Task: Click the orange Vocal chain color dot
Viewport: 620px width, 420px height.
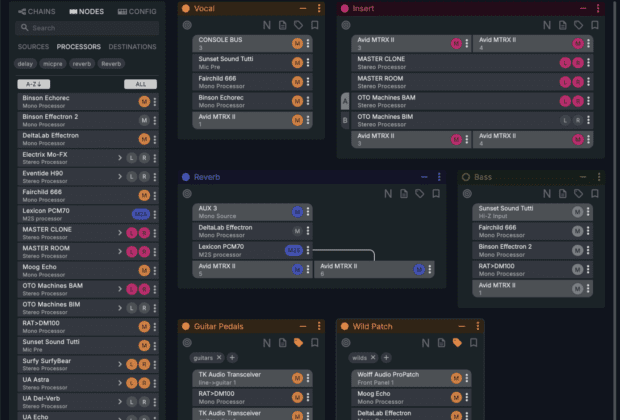Action: (186, 8)
